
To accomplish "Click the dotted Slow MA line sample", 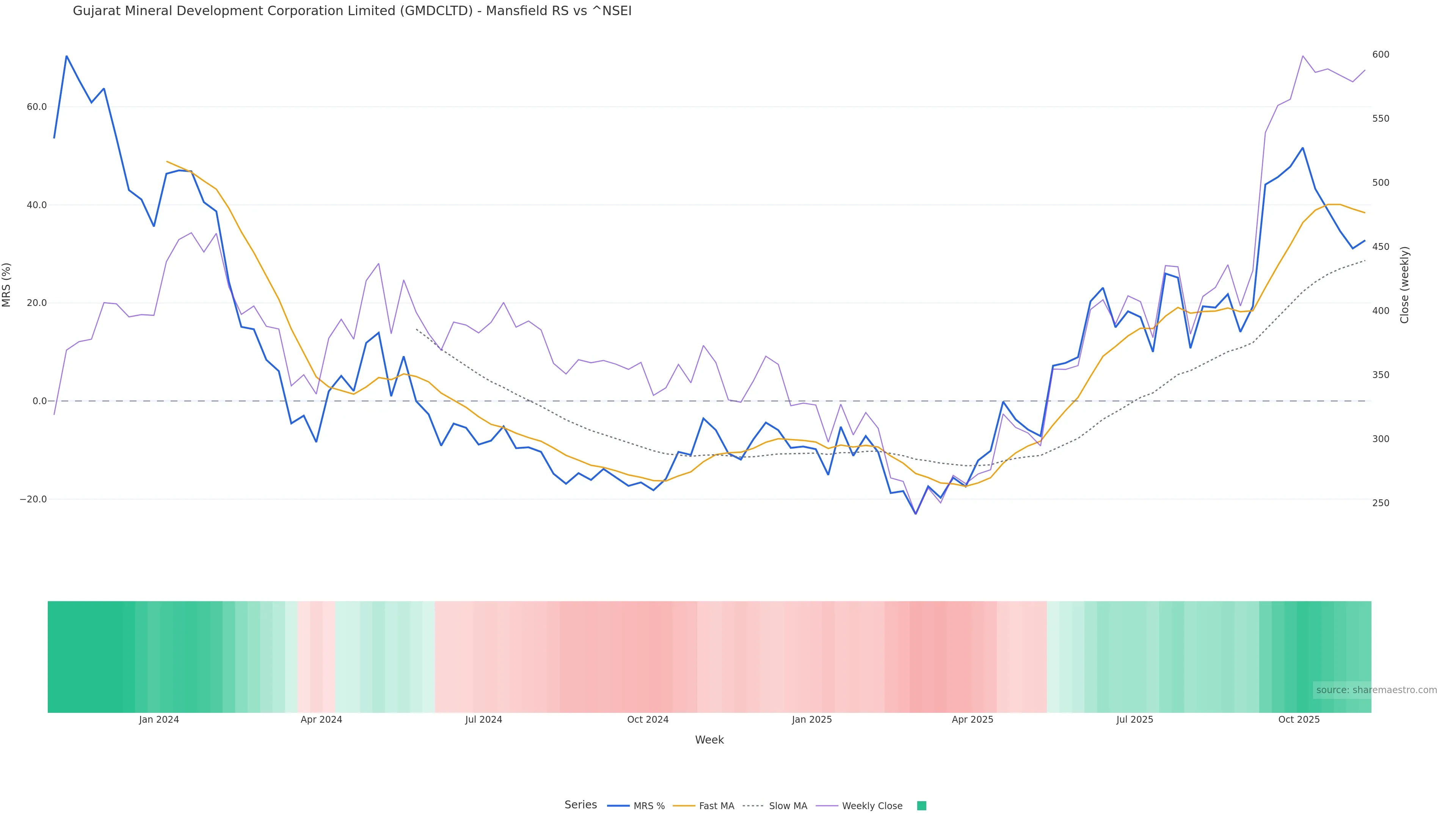I will tap(753, 806).
